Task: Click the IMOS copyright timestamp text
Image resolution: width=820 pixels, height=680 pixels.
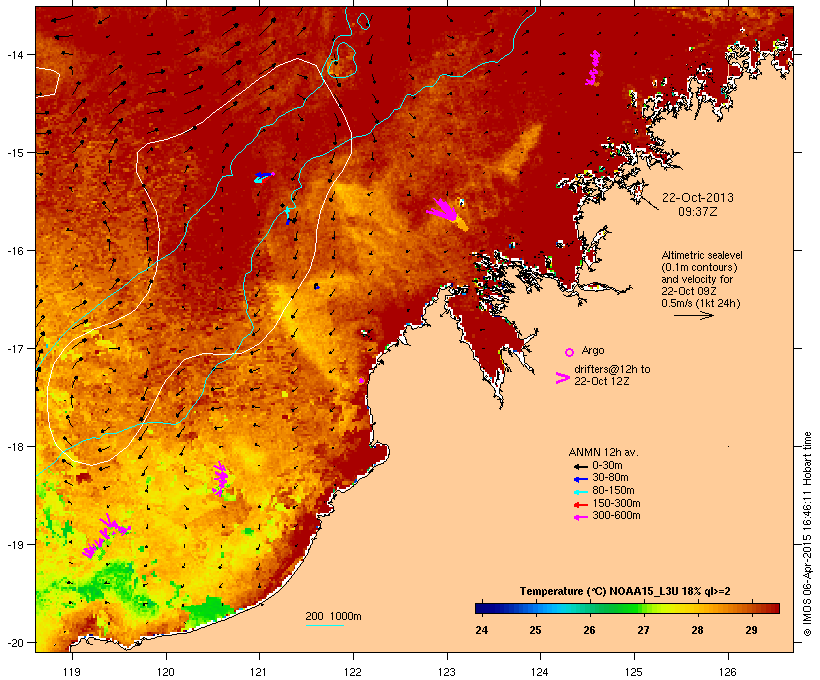Action: coord(807,534)
